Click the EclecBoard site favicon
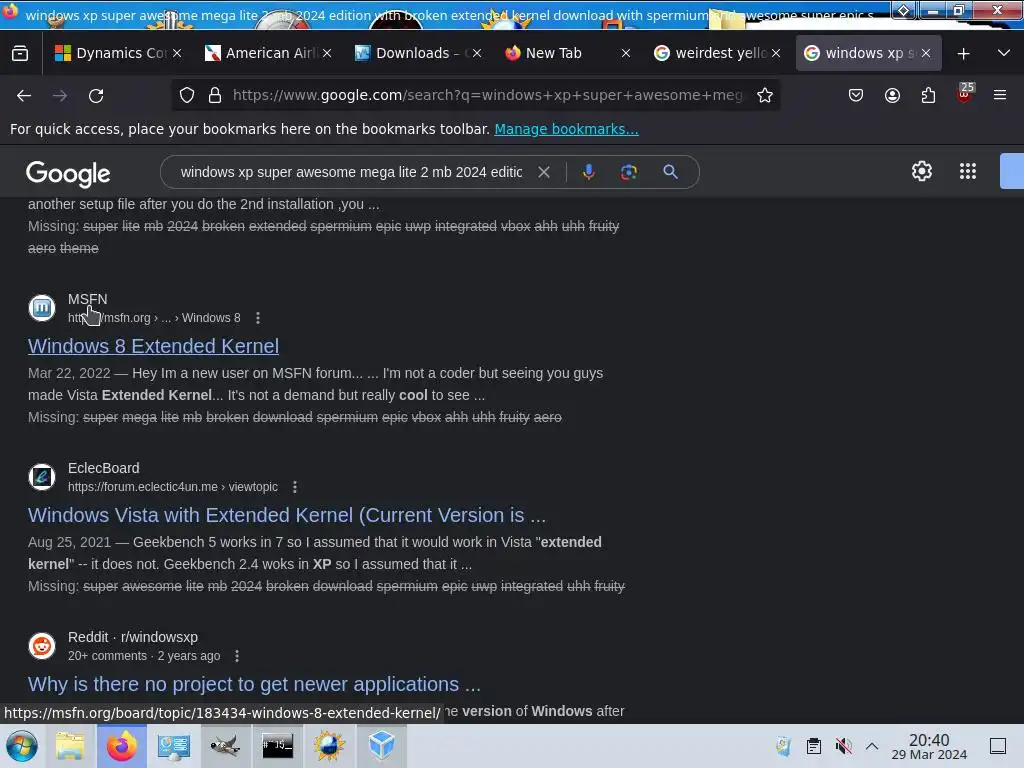Viewport: 1024px width, 768px height. tap(42, 477)
